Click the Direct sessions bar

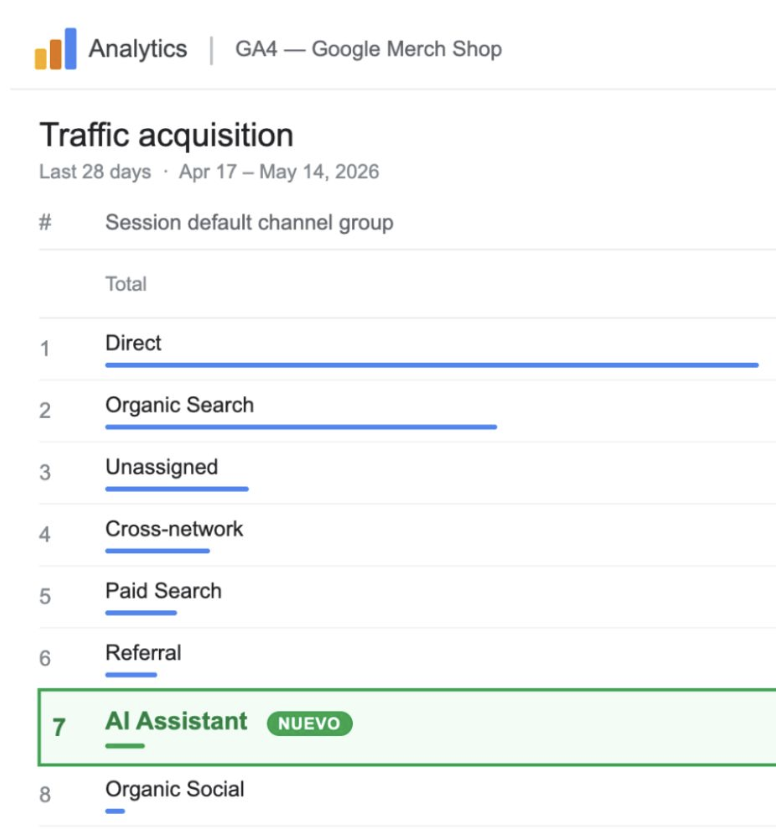pos(432,365)
